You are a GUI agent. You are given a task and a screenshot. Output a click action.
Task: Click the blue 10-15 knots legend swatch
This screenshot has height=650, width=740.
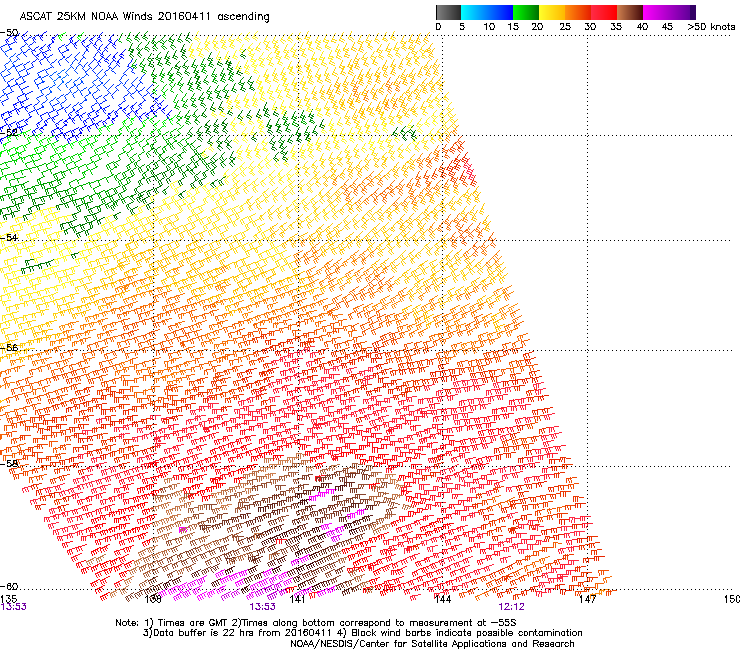point(500,12)
